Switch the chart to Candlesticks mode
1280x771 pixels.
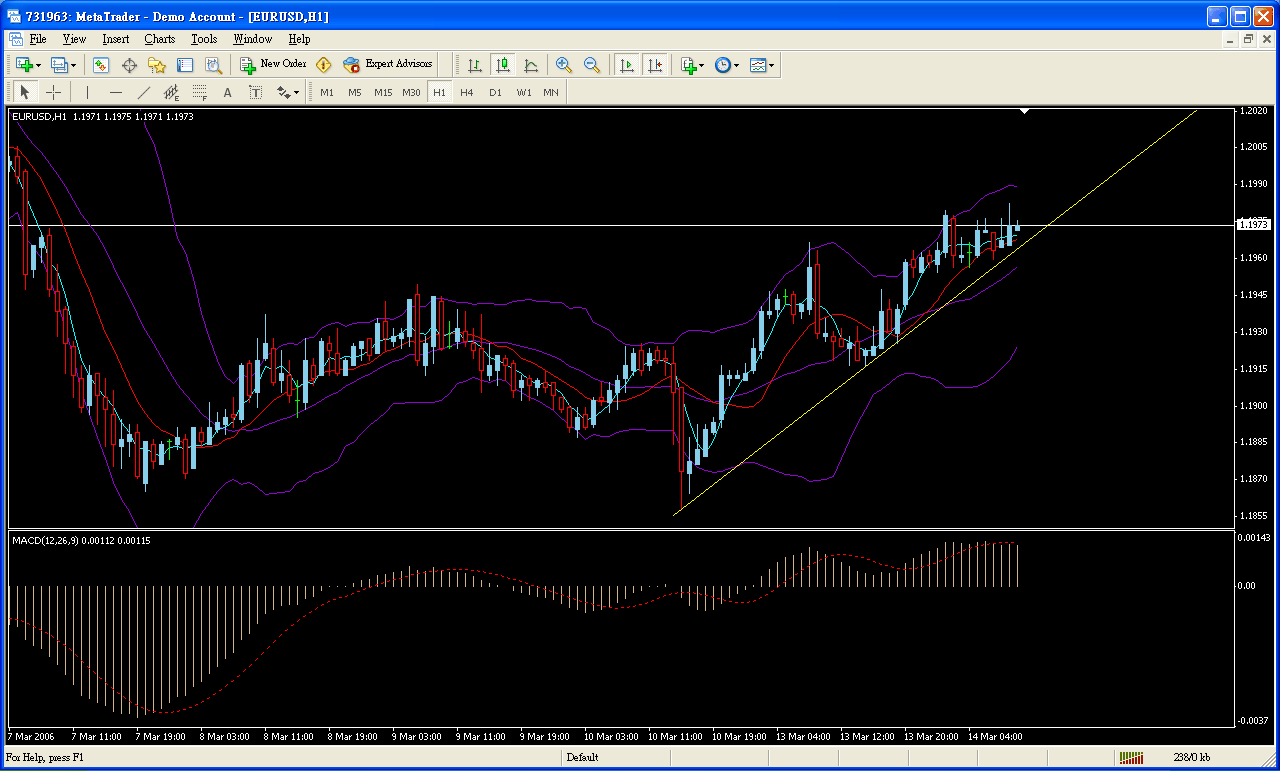(x=503, y=65)
